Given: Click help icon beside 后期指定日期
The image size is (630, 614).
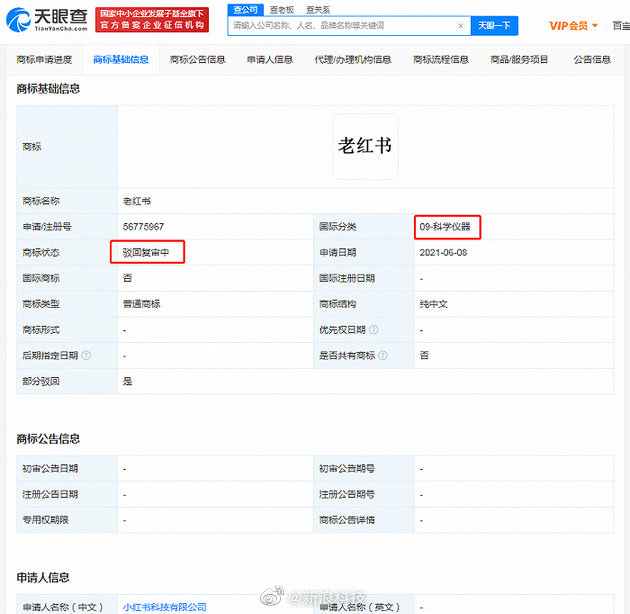Looking at the screenshot, I should (86, 355).
